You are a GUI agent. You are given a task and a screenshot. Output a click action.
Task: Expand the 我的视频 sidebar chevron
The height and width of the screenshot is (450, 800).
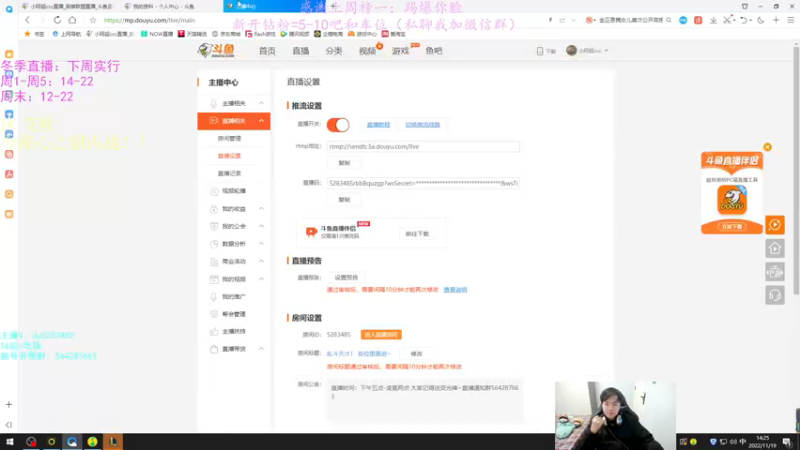(x=261, y=279)
